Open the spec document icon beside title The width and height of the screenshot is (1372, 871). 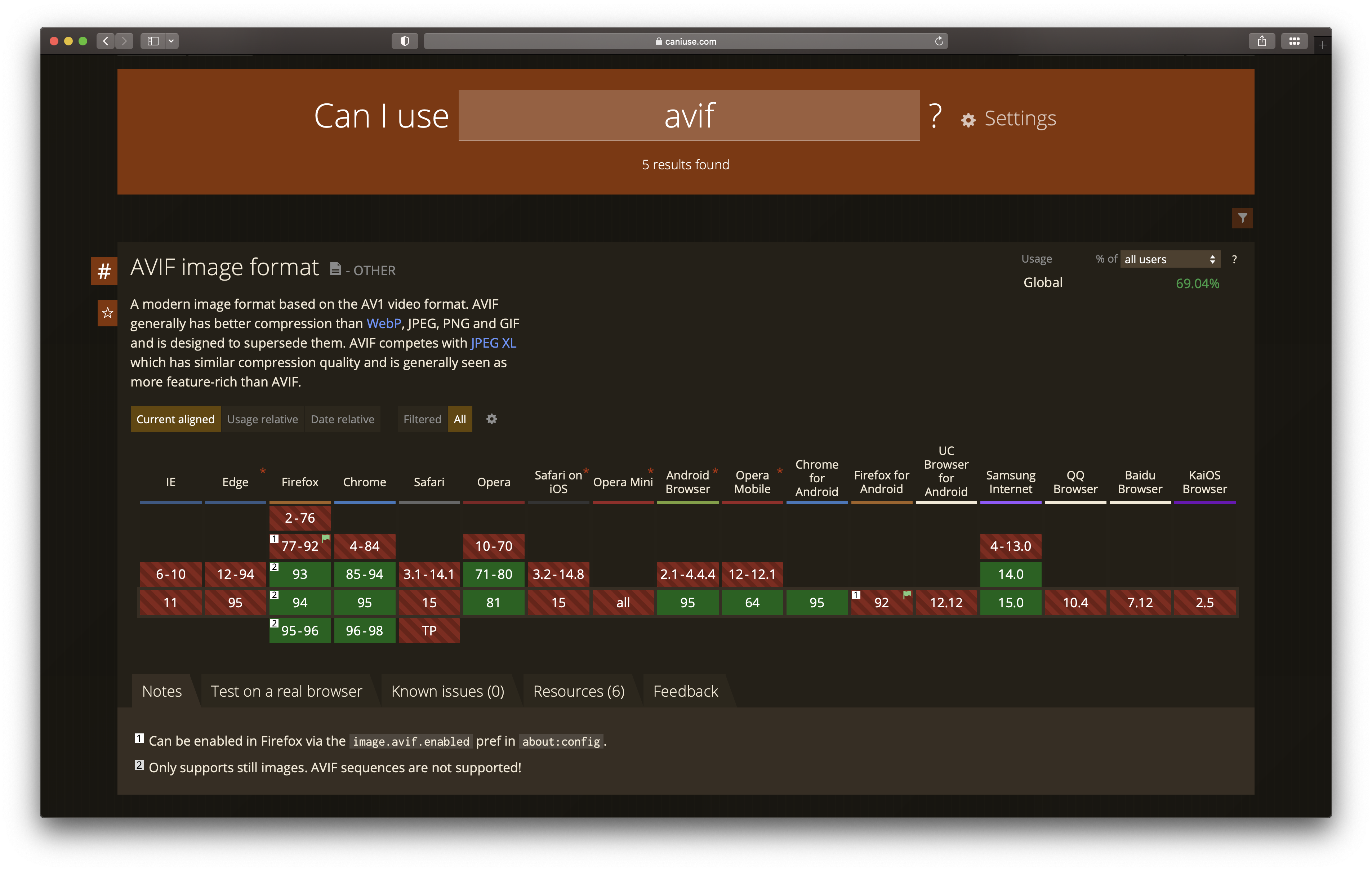tap(335, 269)
